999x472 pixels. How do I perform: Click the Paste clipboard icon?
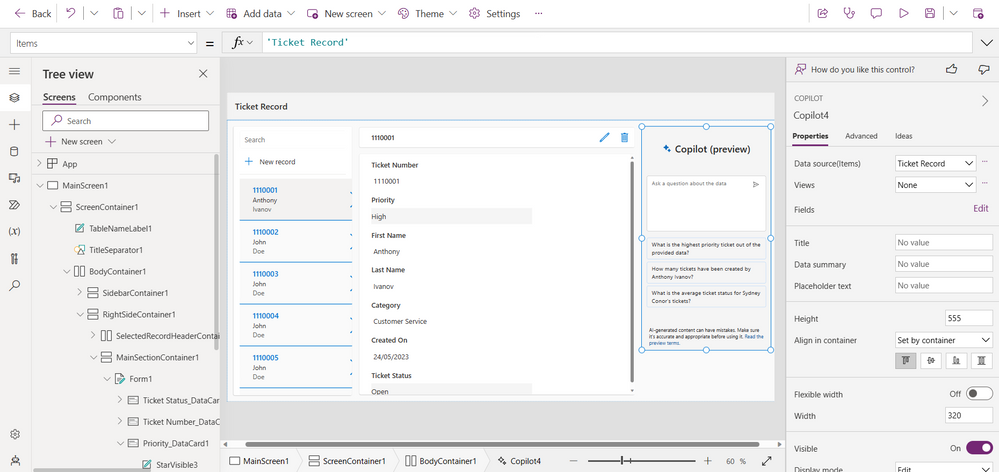(119, 13)
